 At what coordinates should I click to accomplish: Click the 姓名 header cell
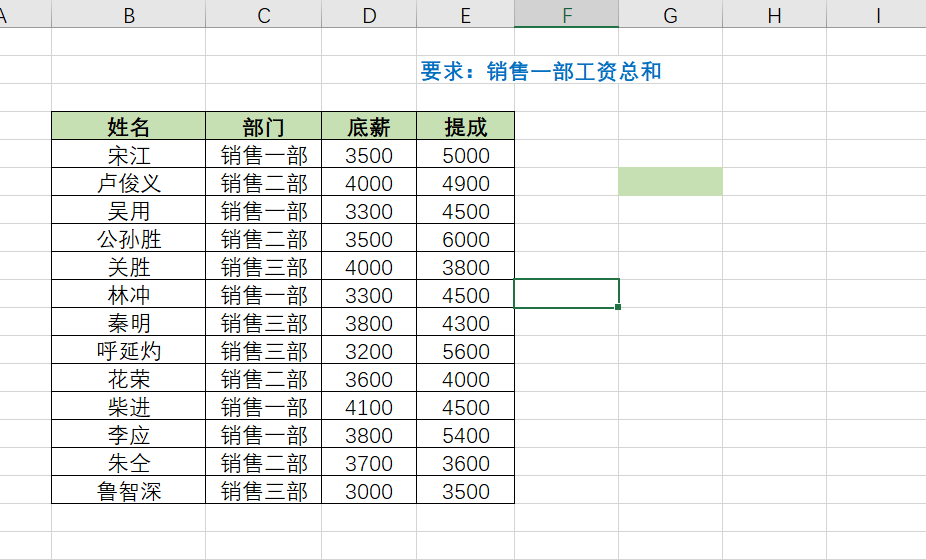coord(129,126)
